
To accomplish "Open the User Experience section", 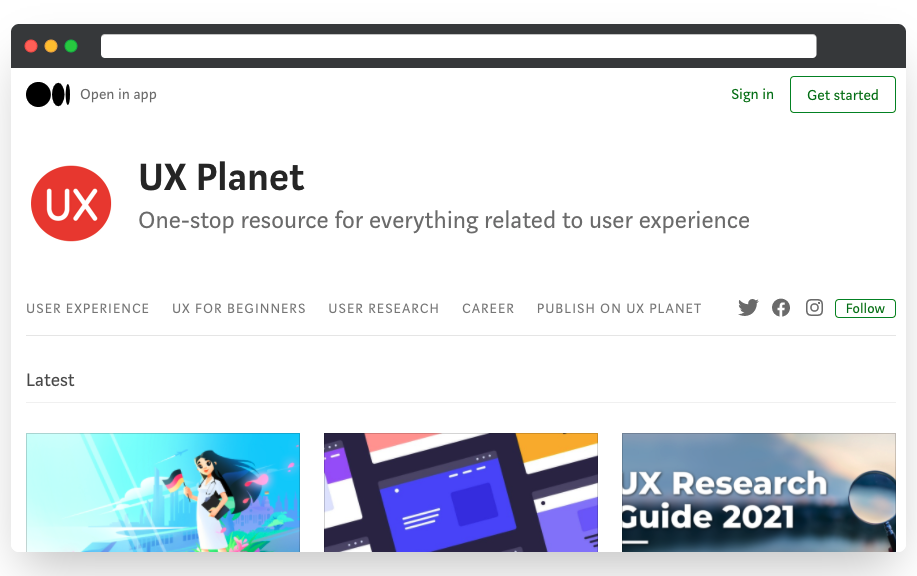I will point(88,309).
